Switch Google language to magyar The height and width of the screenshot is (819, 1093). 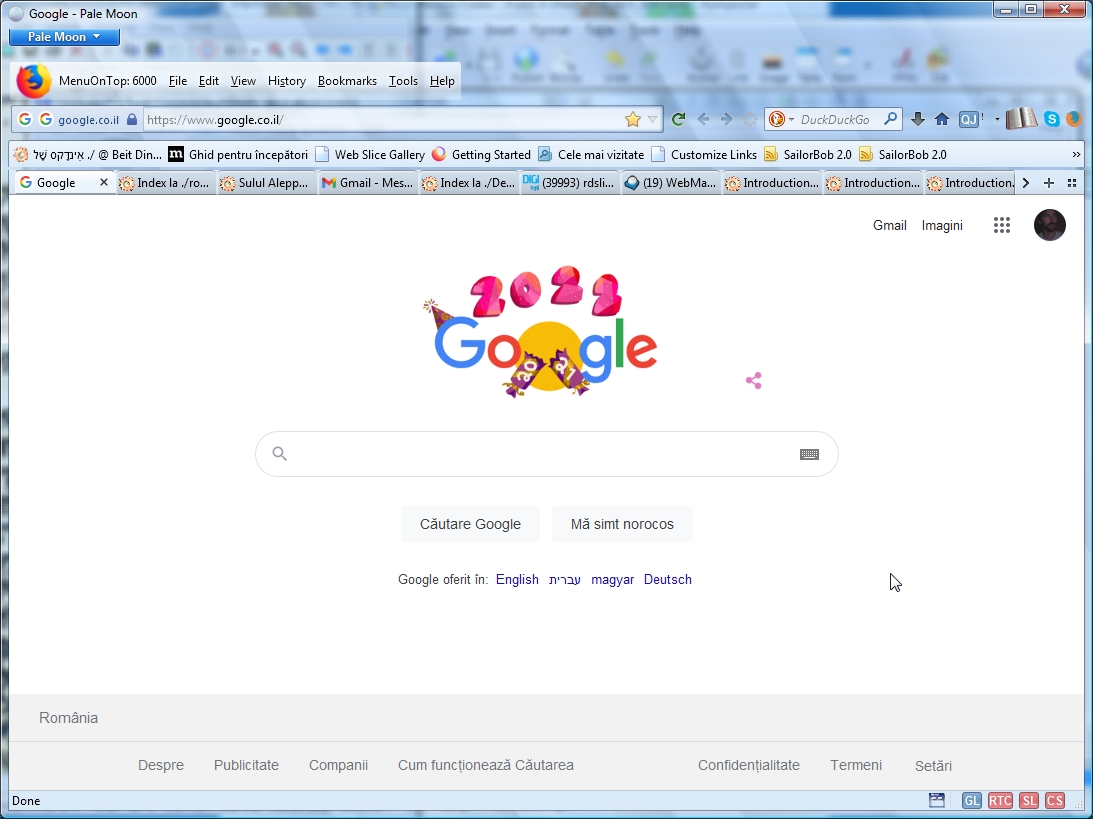click(x=613, y=579)
